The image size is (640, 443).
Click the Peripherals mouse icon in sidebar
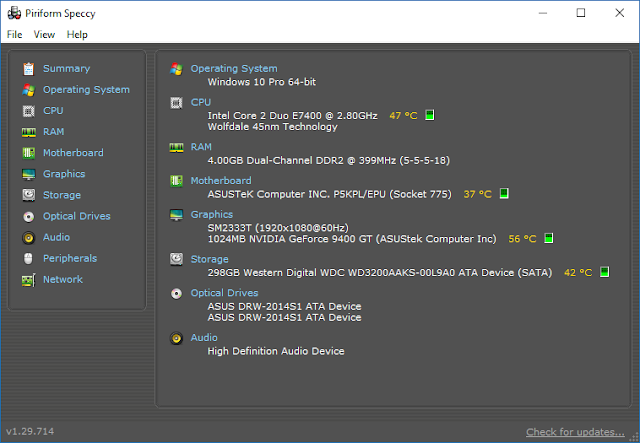tap(28, 258)
